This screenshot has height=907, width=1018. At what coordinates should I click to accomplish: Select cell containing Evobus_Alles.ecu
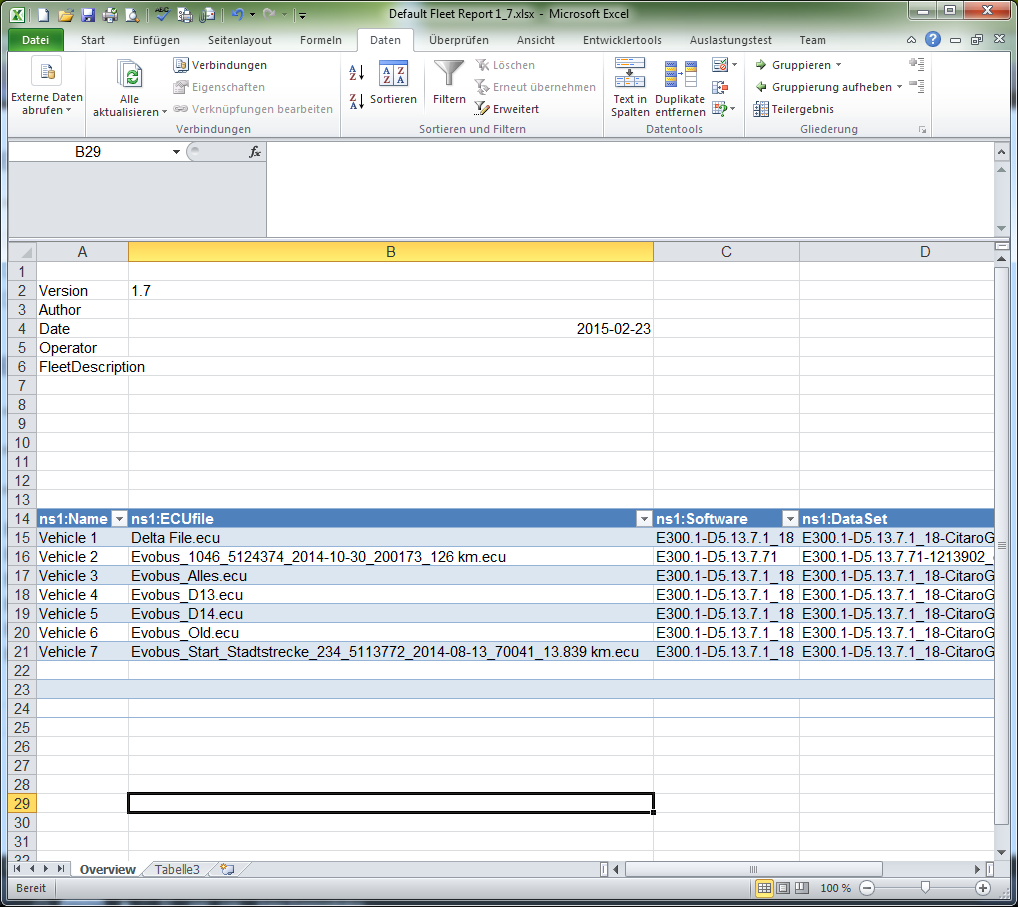coord(391,576)
